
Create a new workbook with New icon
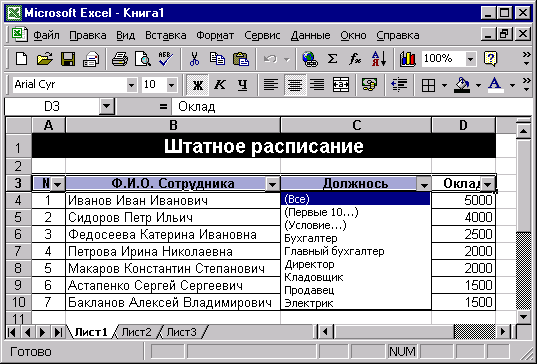pos(22,59)
